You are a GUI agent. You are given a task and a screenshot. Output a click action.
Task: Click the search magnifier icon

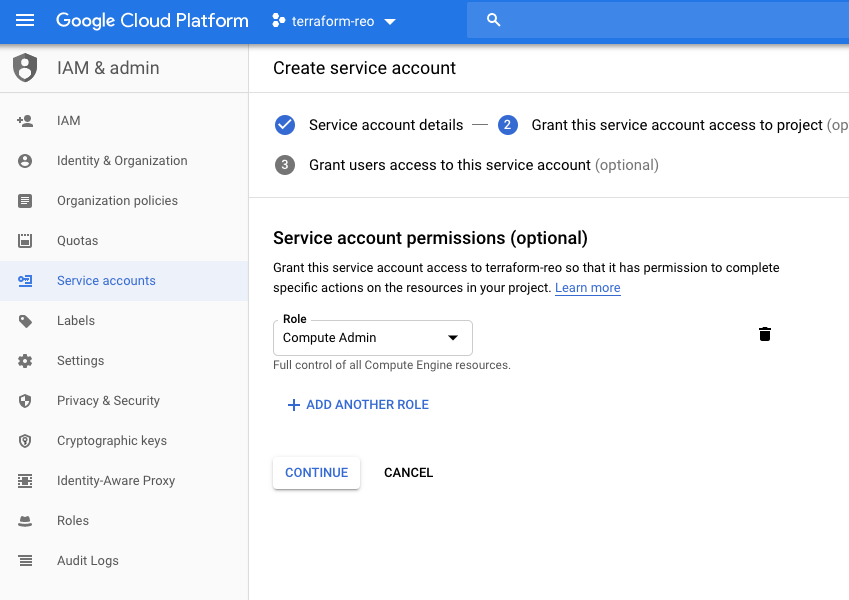(492, 21)
